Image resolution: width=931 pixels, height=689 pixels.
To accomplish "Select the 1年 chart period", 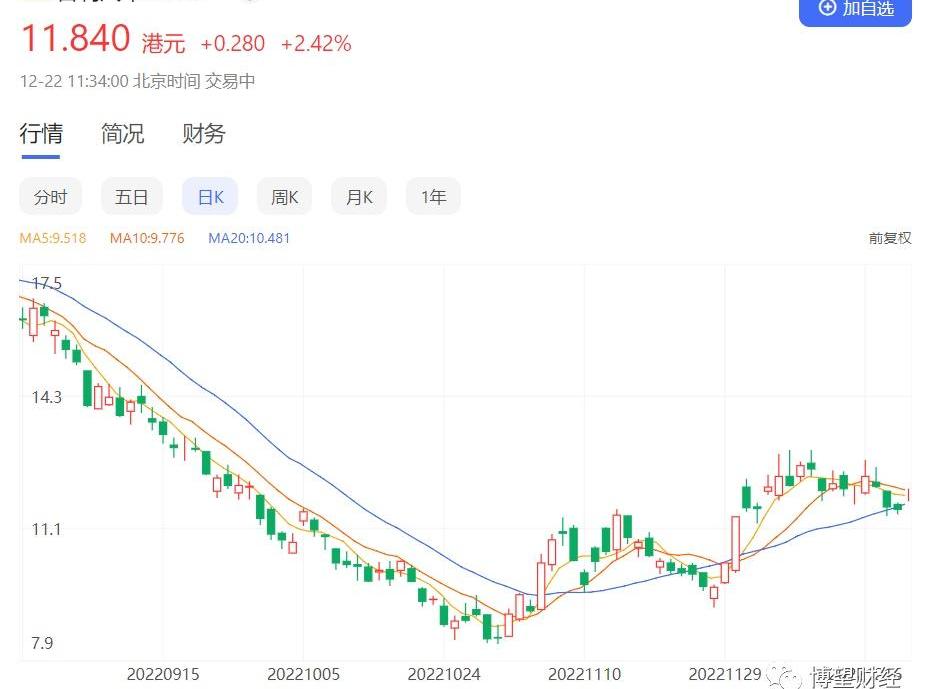I will click(433, 197).
